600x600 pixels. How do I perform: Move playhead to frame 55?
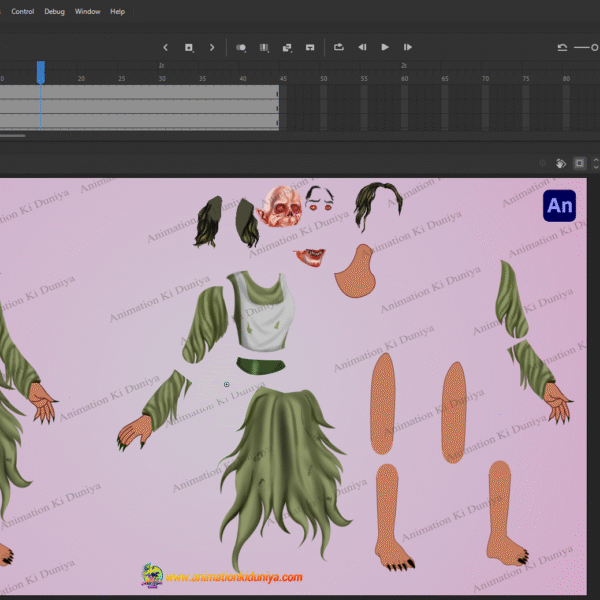tap(364, 78)
